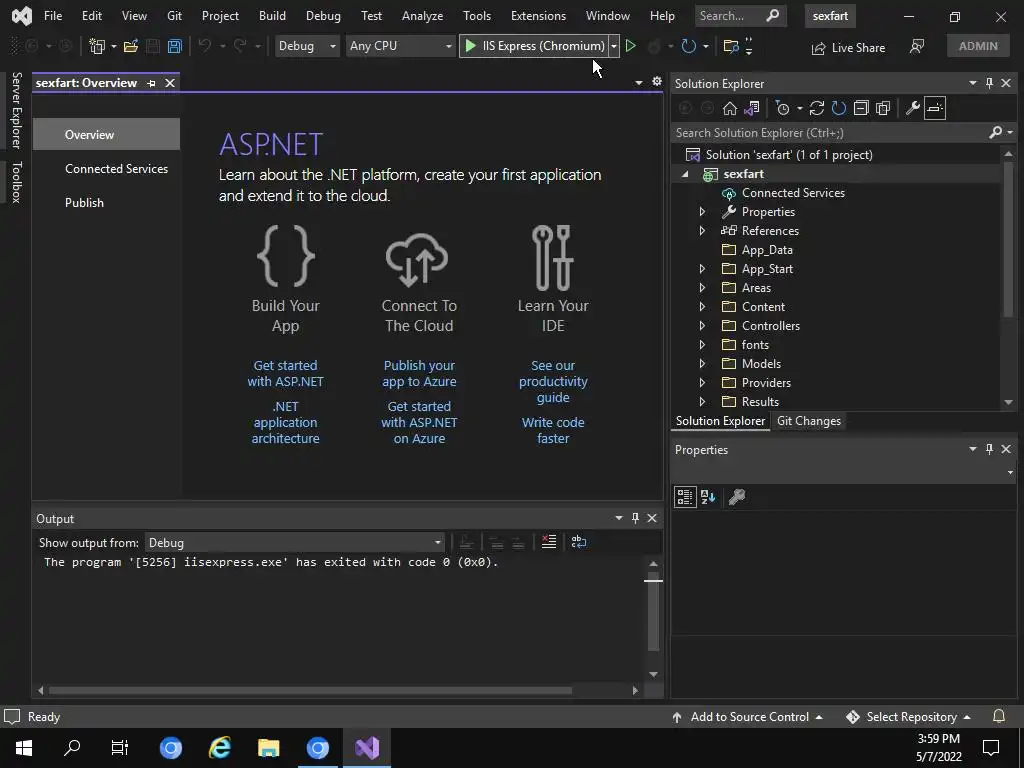Open the Extensions menu
This screenshot has width=1024, height=768.
(x=538, y=16)
